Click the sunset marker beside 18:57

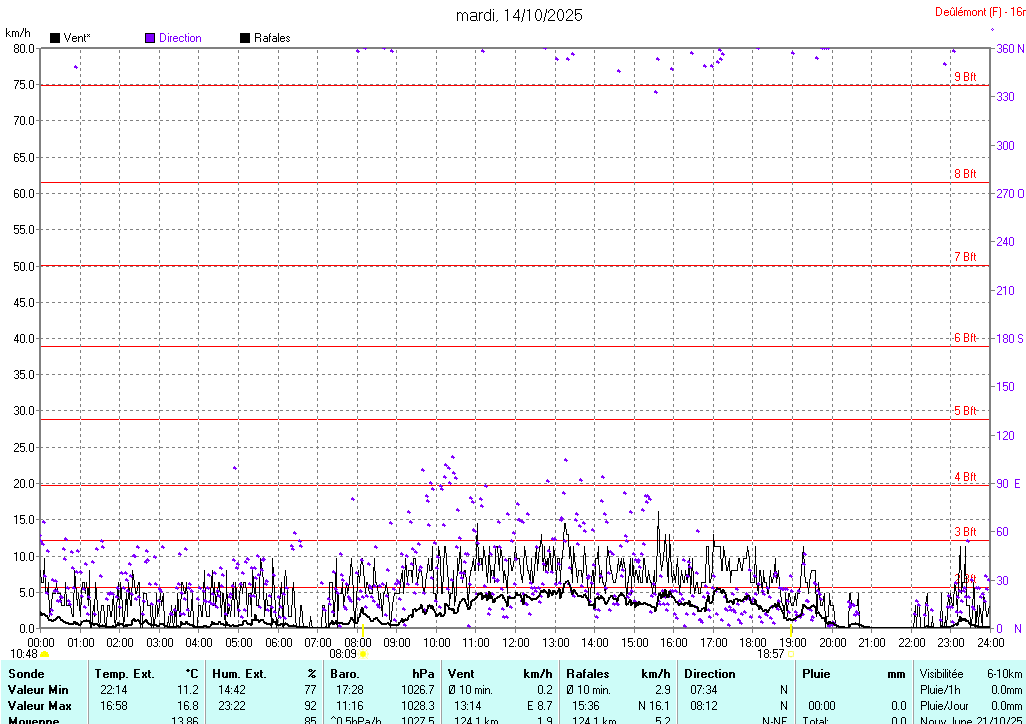[791, 654]
